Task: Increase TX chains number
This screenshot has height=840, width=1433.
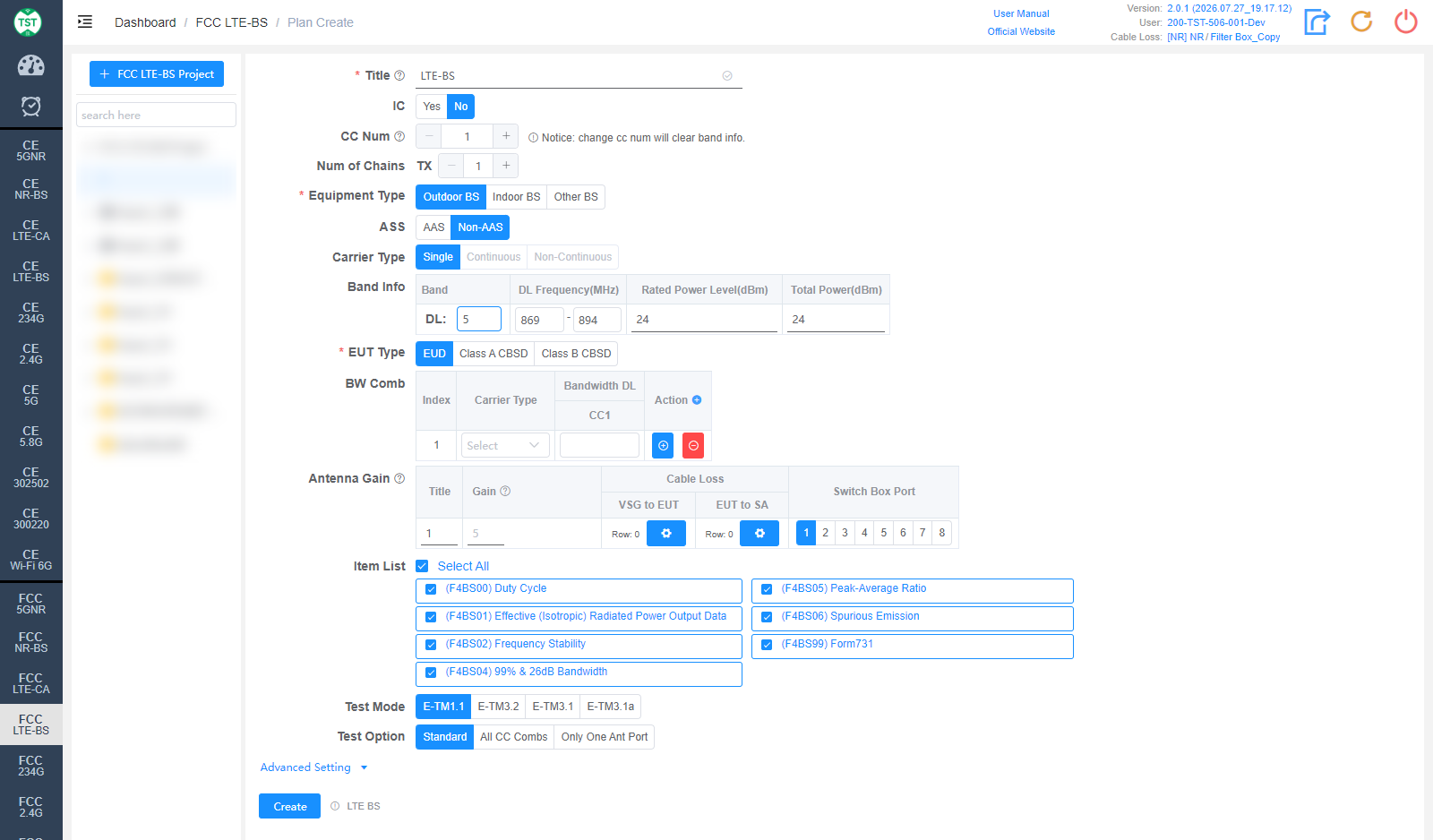Action: pos(506,166)
